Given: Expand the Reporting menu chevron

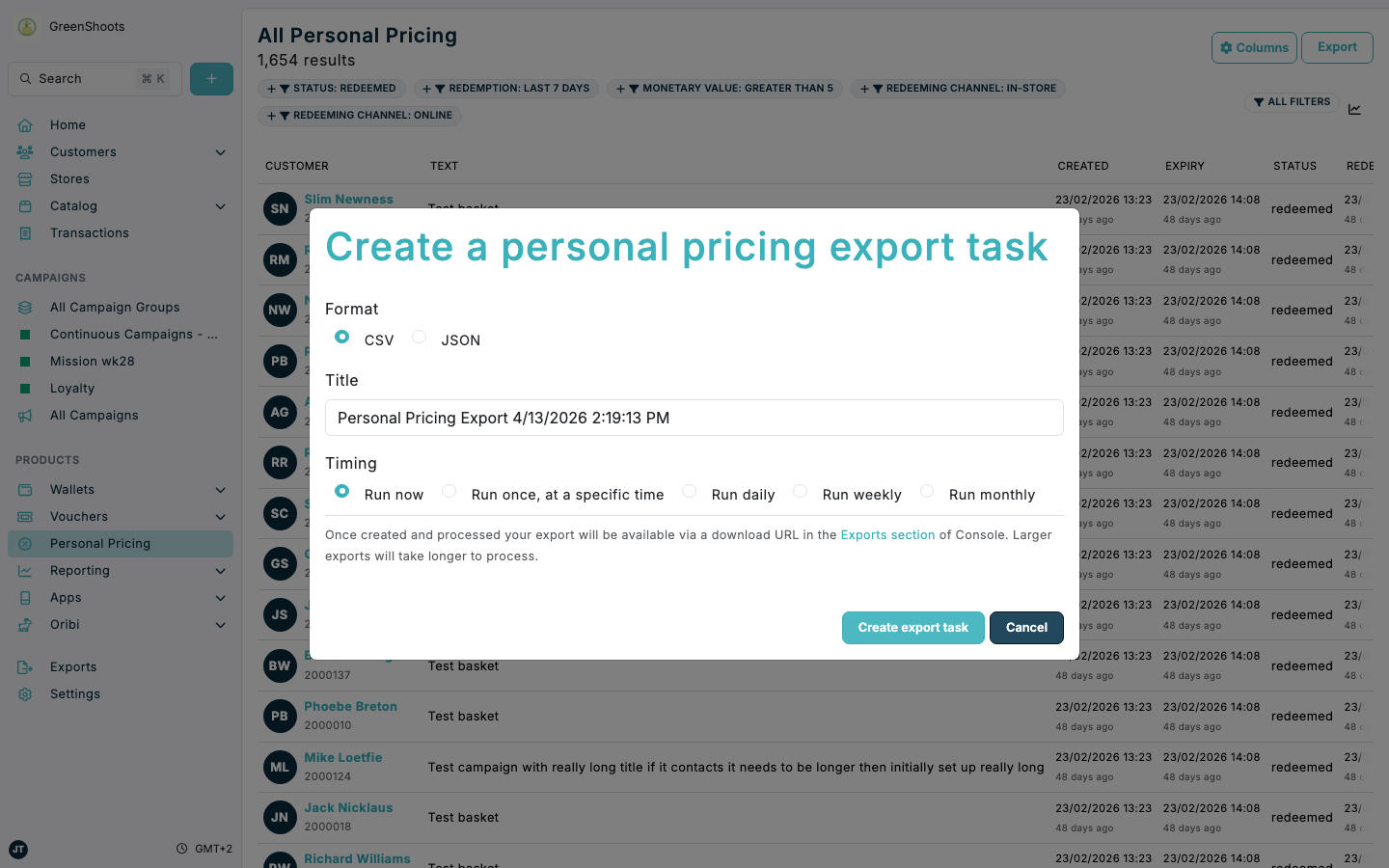Looking at the screenshot, I should pos(220,570).
